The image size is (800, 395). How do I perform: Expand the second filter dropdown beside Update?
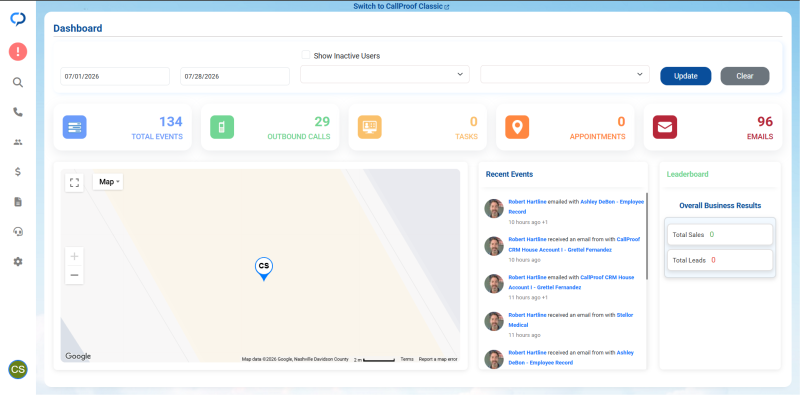[x=565, y=75]
